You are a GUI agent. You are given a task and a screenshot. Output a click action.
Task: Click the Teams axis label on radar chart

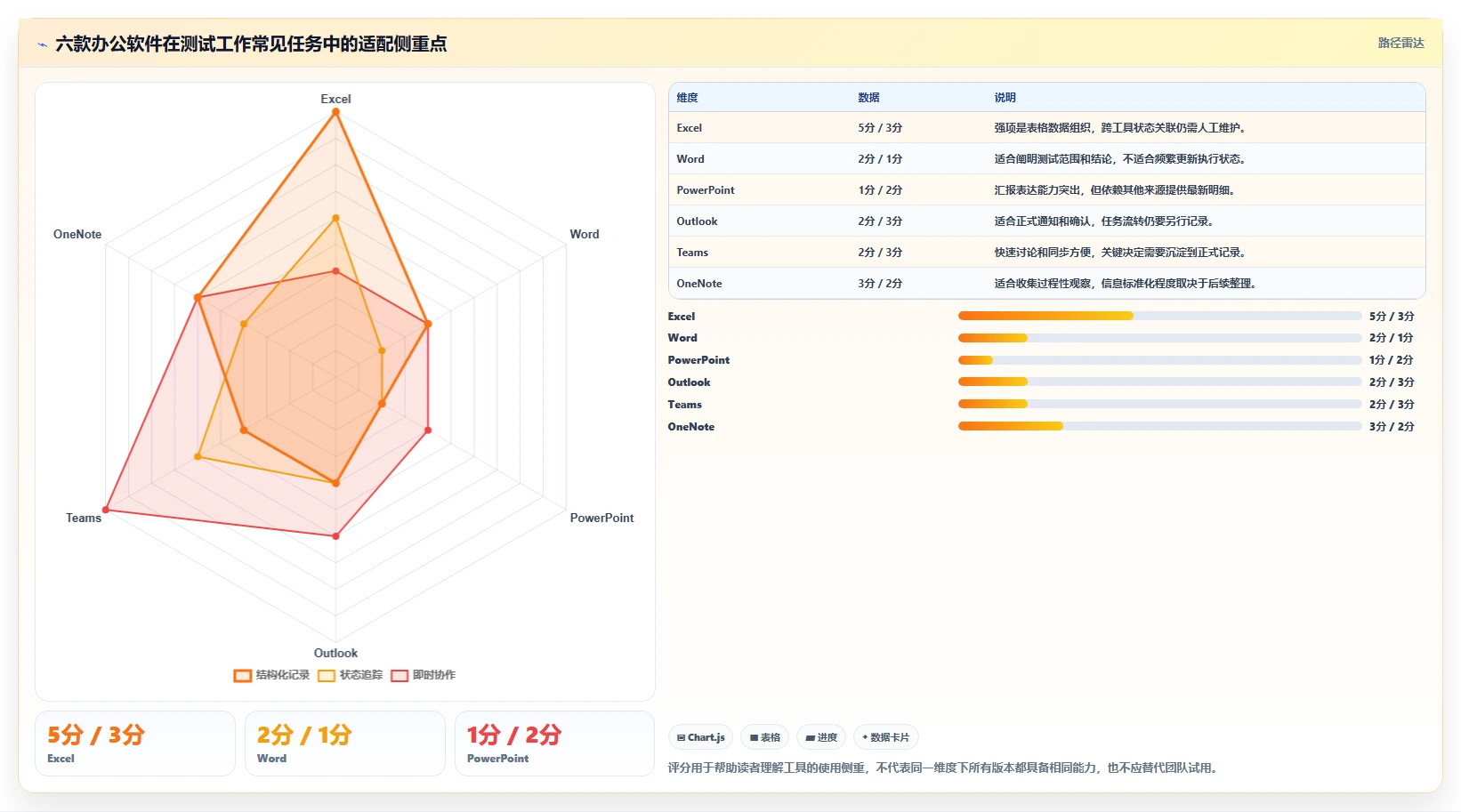84,518
